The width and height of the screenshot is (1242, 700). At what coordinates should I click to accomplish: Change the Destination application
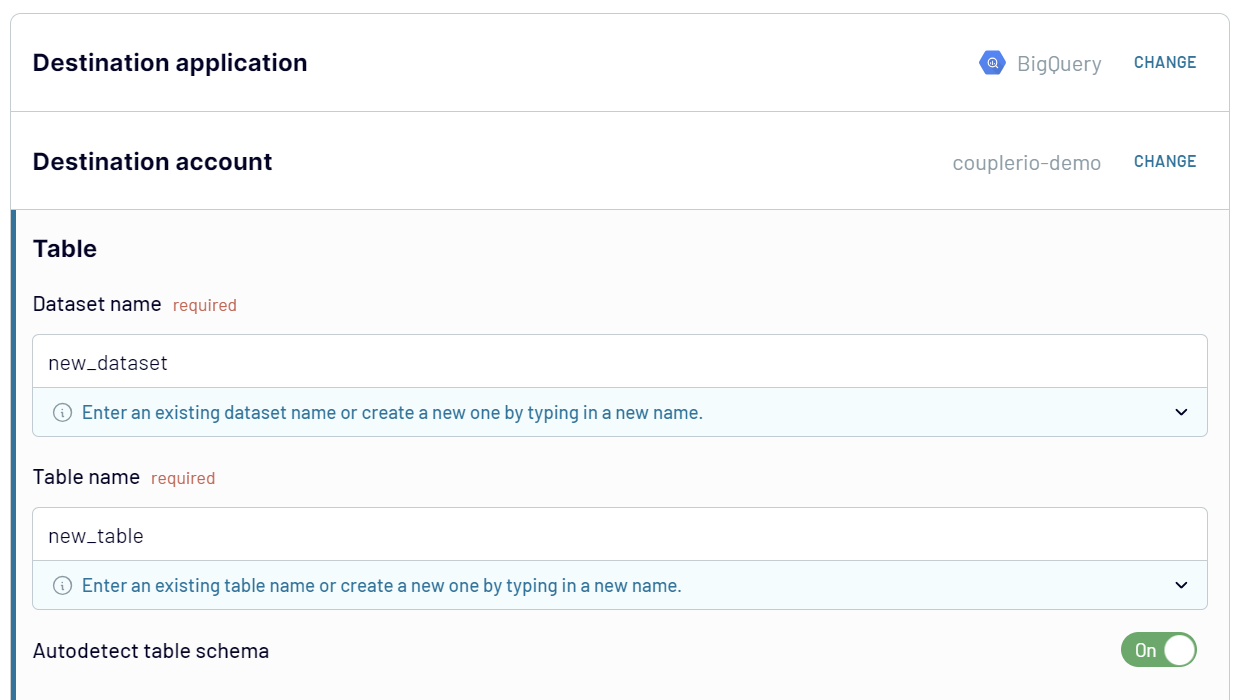point(1164,62)
